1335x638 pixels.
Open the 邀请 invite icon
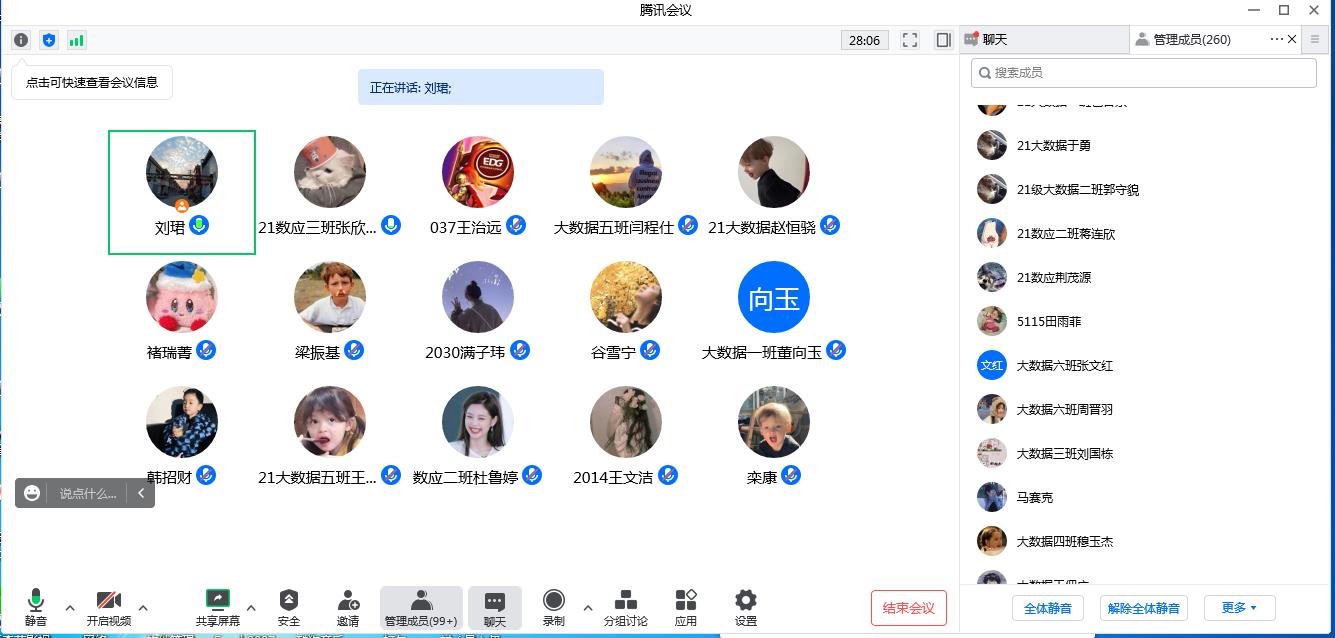(x=348, y=607)
